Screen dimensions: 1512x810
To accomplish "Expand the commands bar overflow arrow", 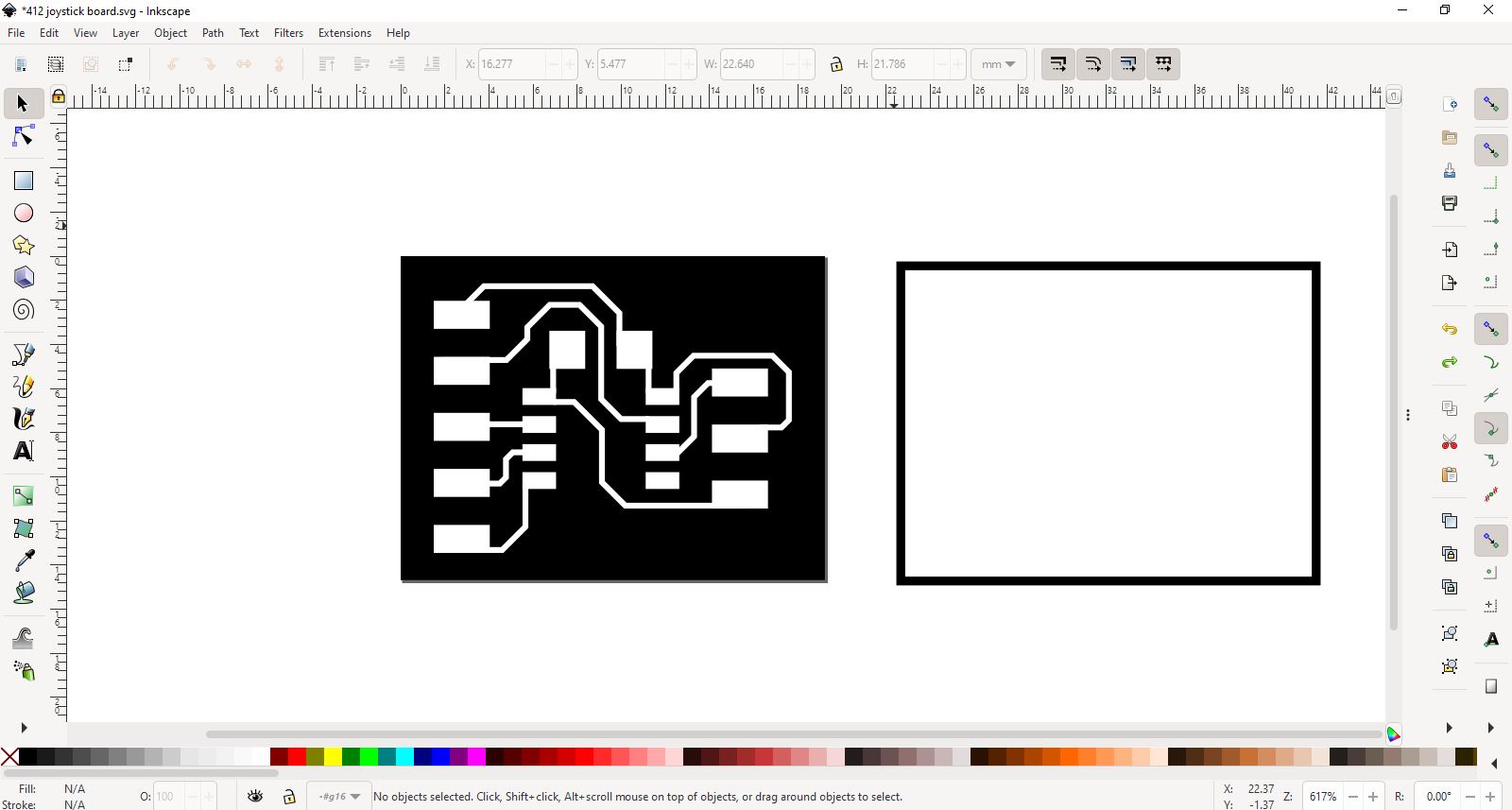I will coord(1449,728).
